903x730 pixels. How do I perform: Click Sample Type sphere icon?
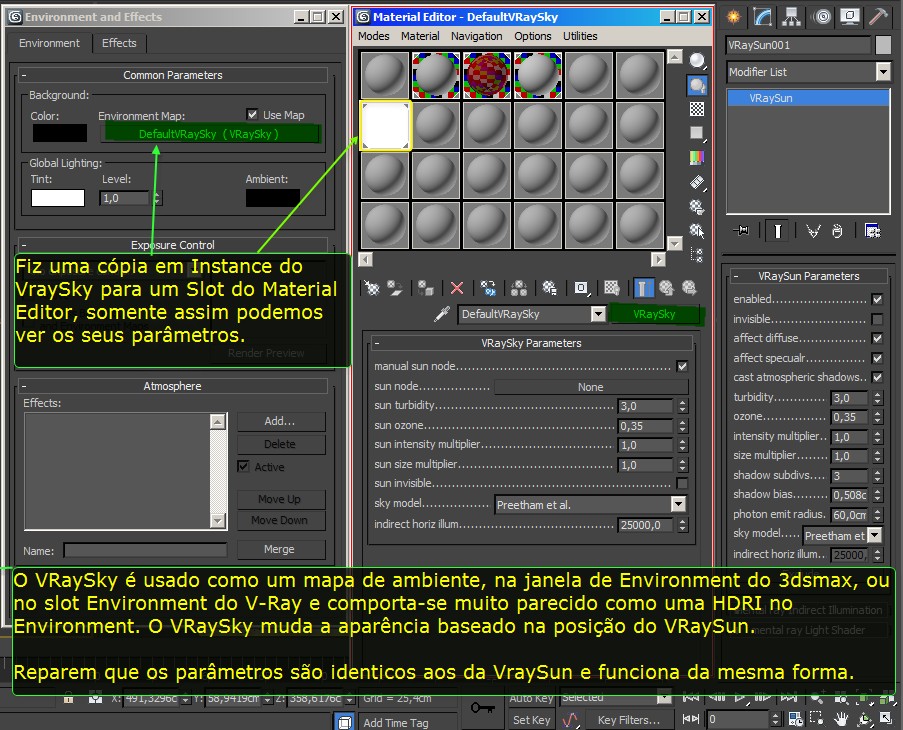pyautogui.click(x=697, y=60)
